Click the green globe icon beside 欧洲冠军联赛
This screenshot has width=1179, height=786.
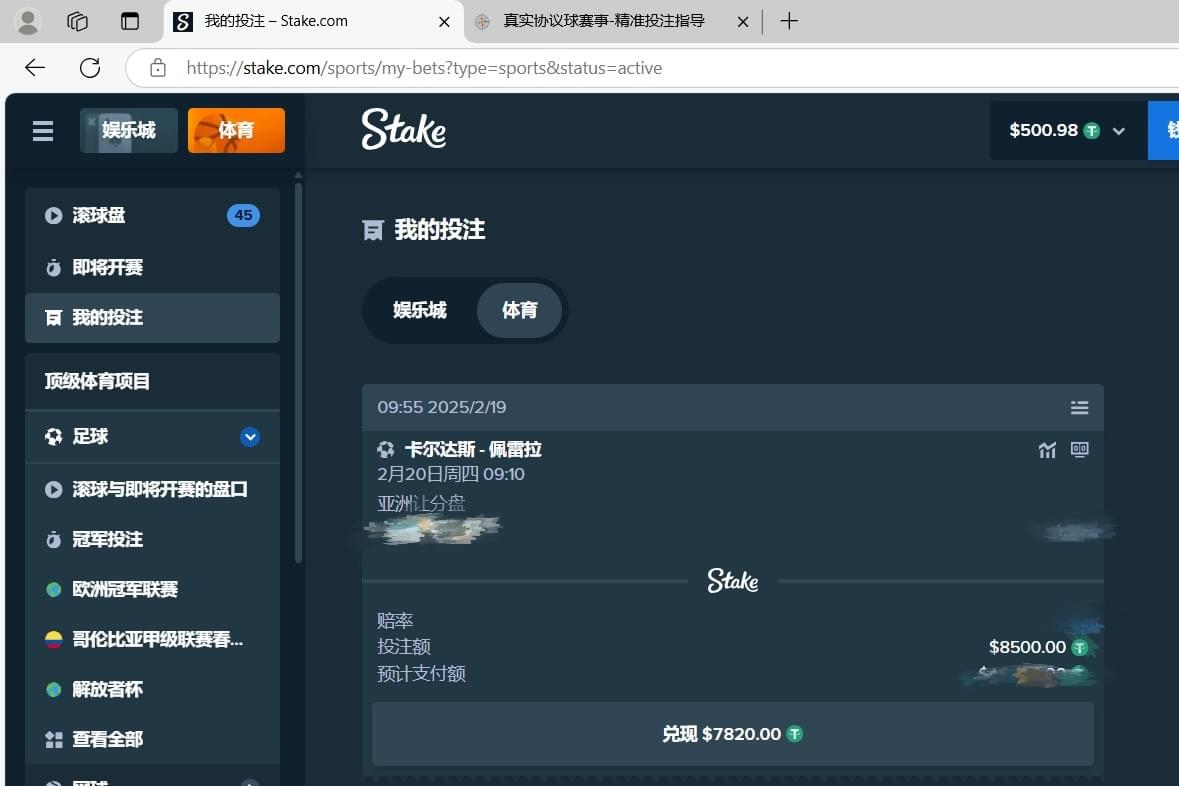(53, 590)
